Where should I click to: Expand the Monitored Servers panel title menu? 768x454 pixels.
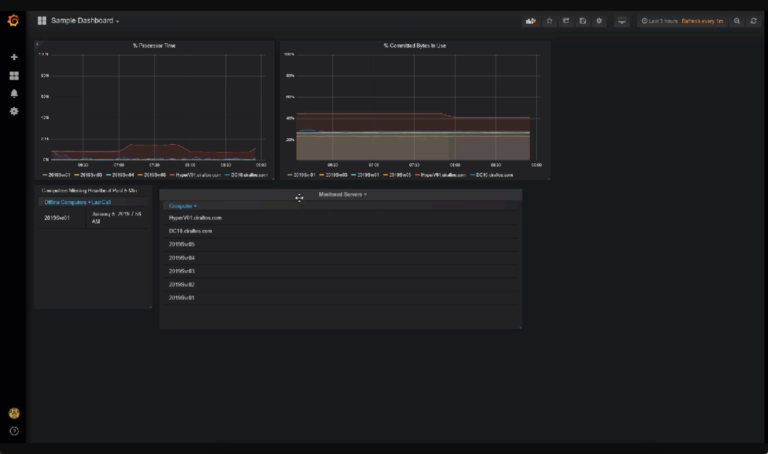(x=341, y=194)
